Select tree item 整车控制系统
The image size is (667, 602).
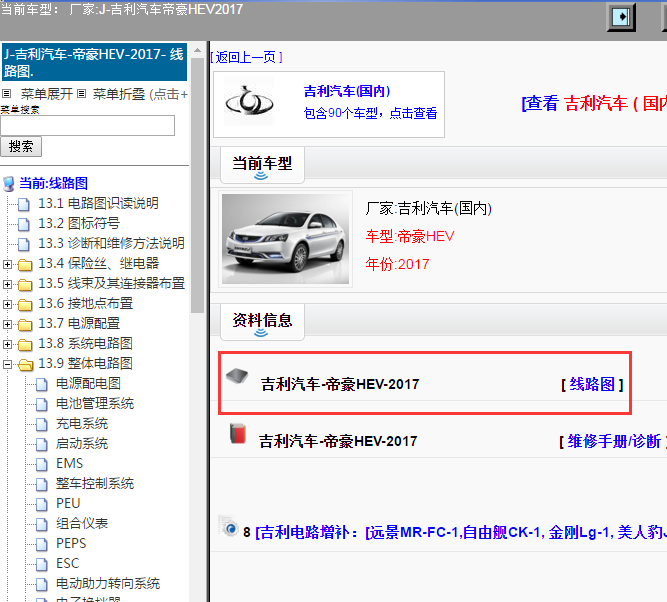click(95, 484)
